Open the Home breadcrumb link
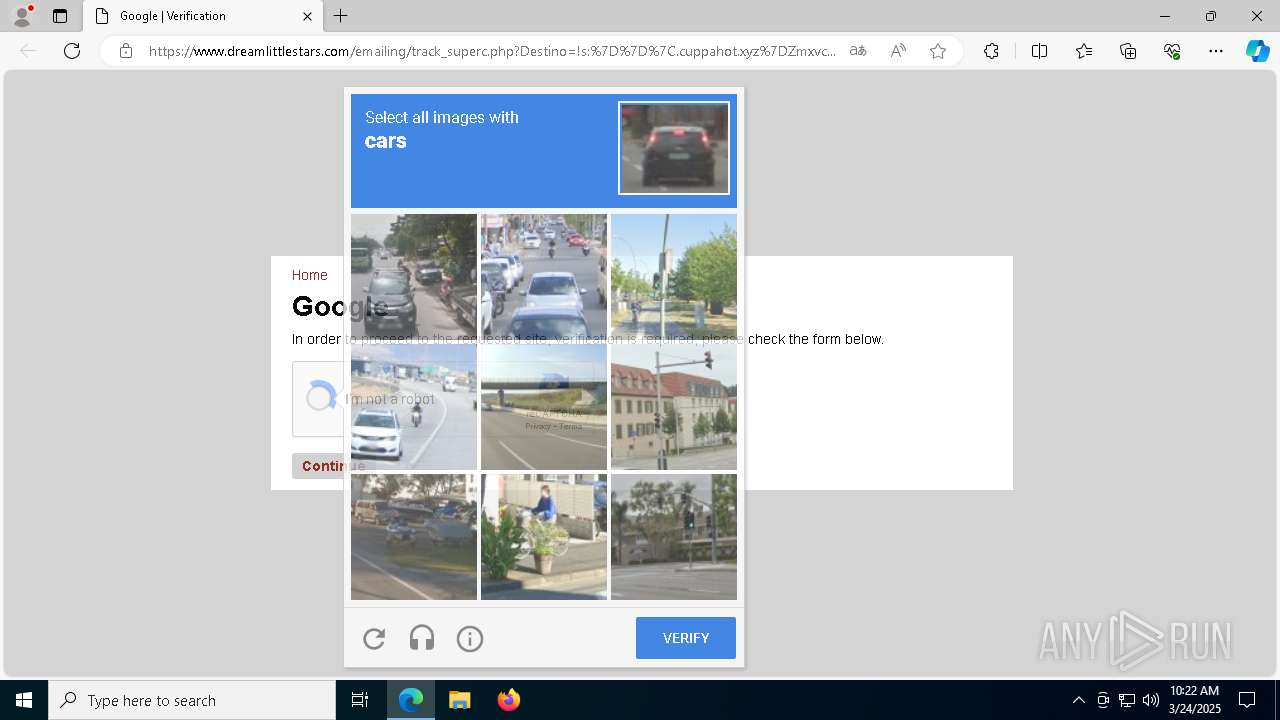 pyautogui.click(x=309, y=275)
